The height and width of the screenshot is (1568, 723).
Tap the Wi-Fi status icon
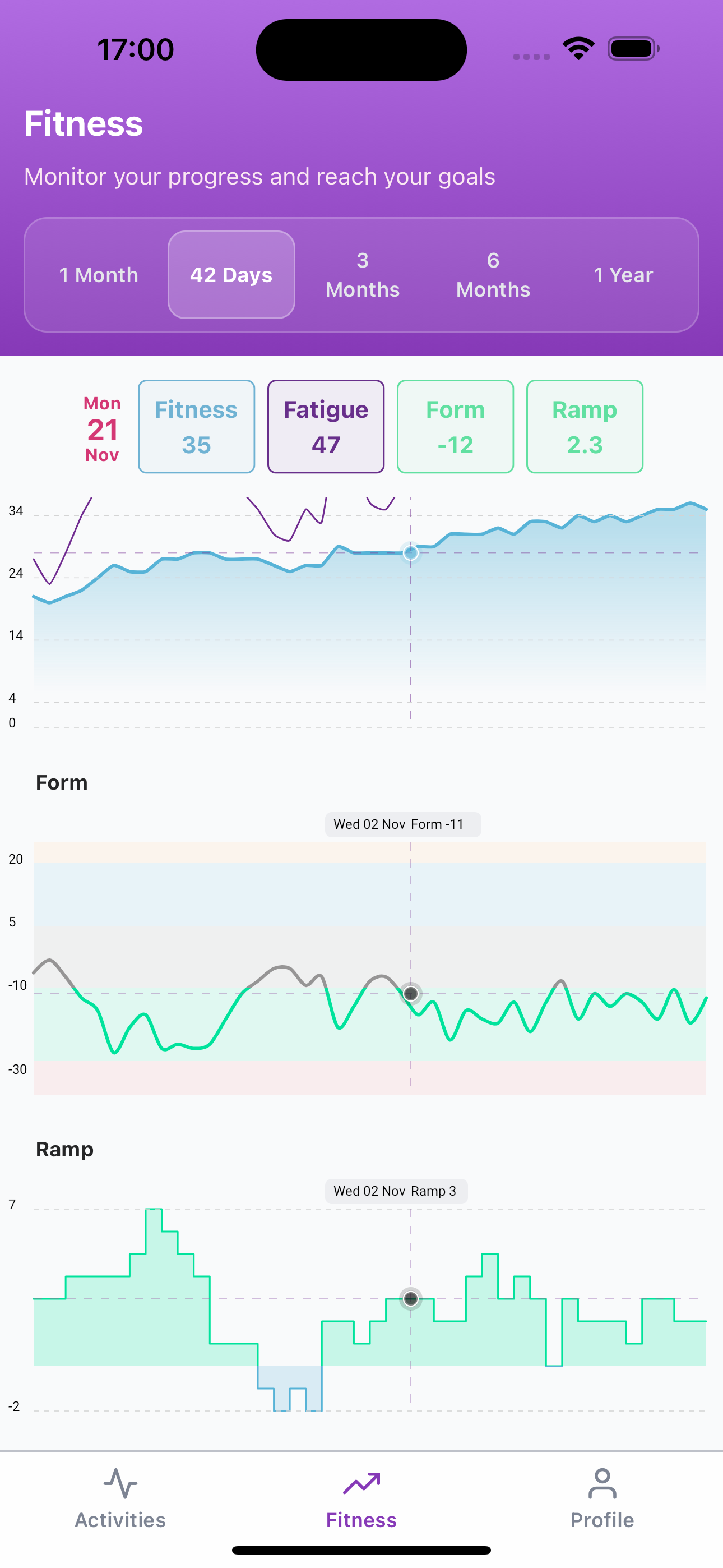pos(578,49)
